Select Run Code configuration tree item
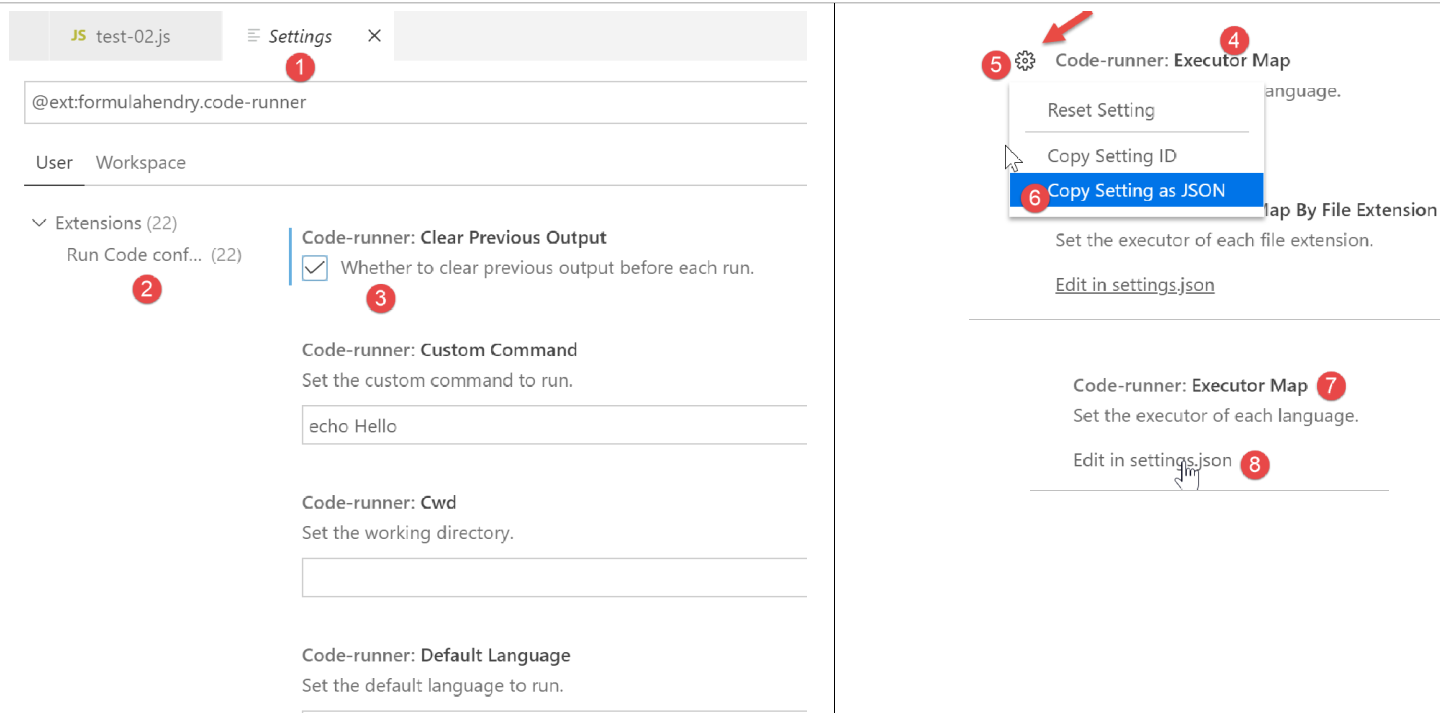The width and height of the screenshot is (1440, 713). pyautogui.click(x=134, y=255)
